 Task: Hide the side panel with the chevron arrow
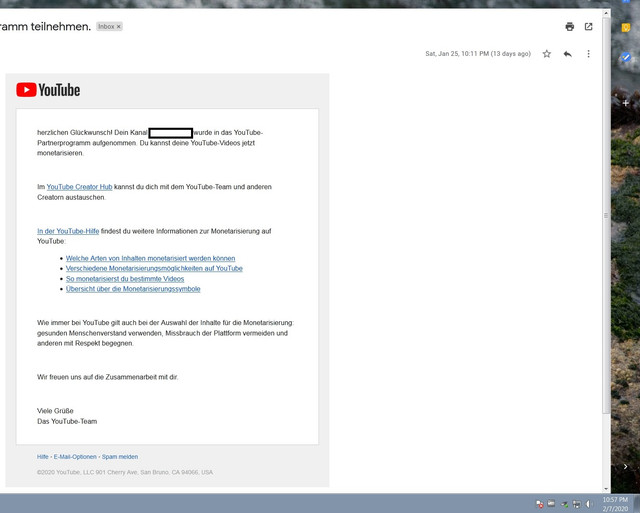pos(626,466)
